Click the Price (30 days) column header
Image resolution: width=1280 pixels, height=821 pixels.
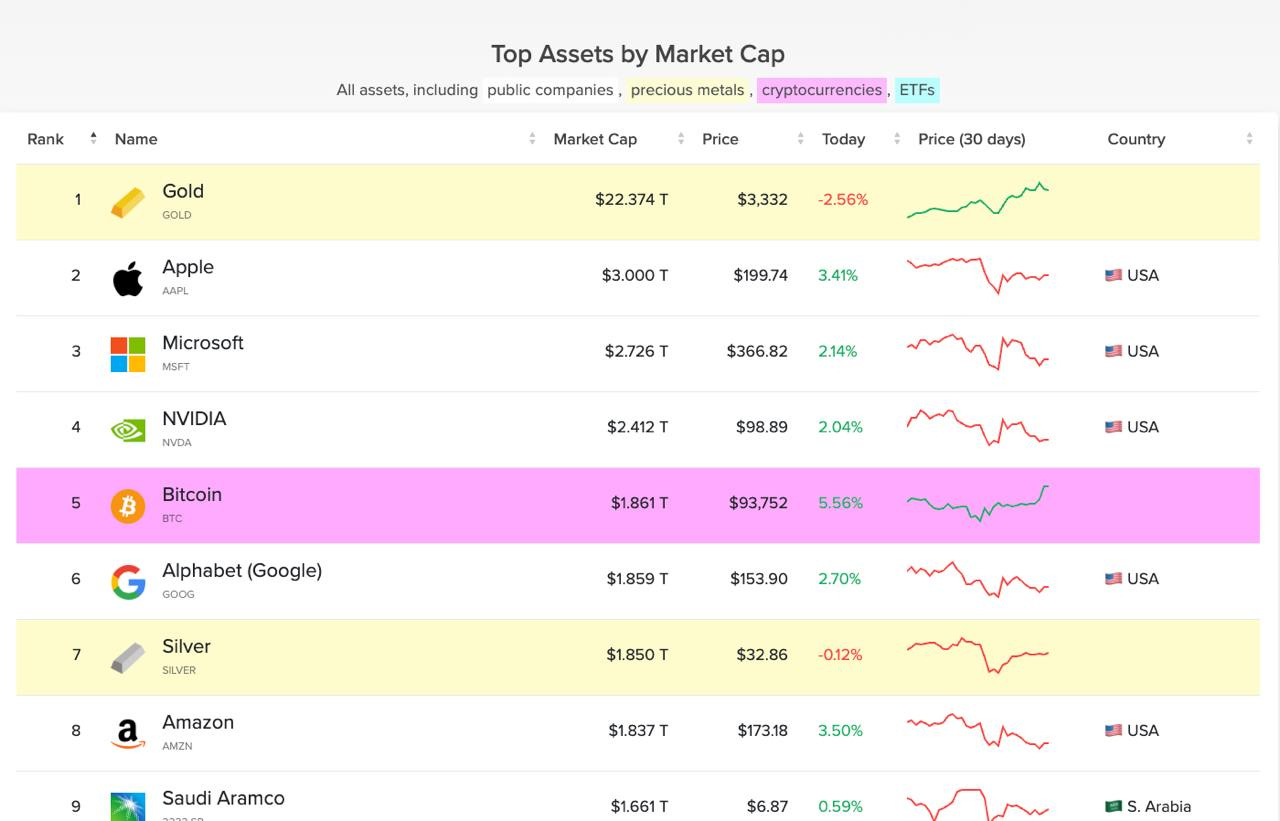click(972, 139)
